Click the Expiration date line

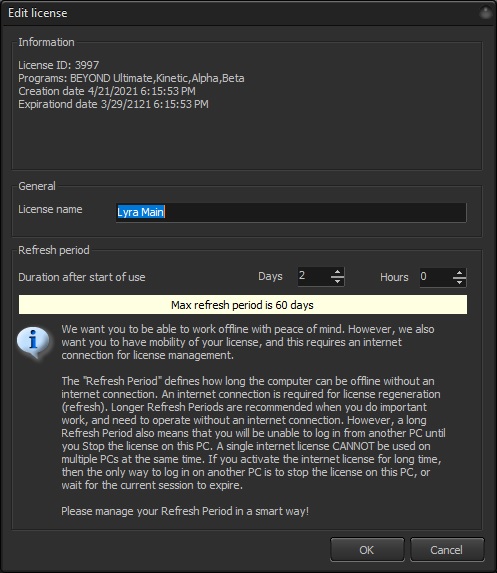(x=113, y=105)
